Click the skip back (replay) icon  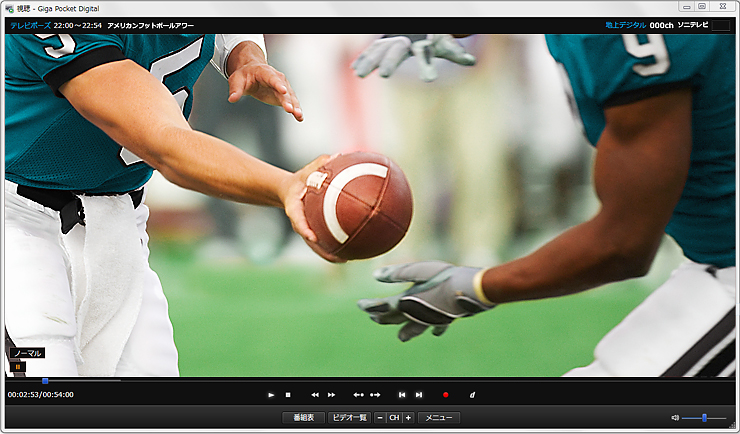(x=358, y=395)
